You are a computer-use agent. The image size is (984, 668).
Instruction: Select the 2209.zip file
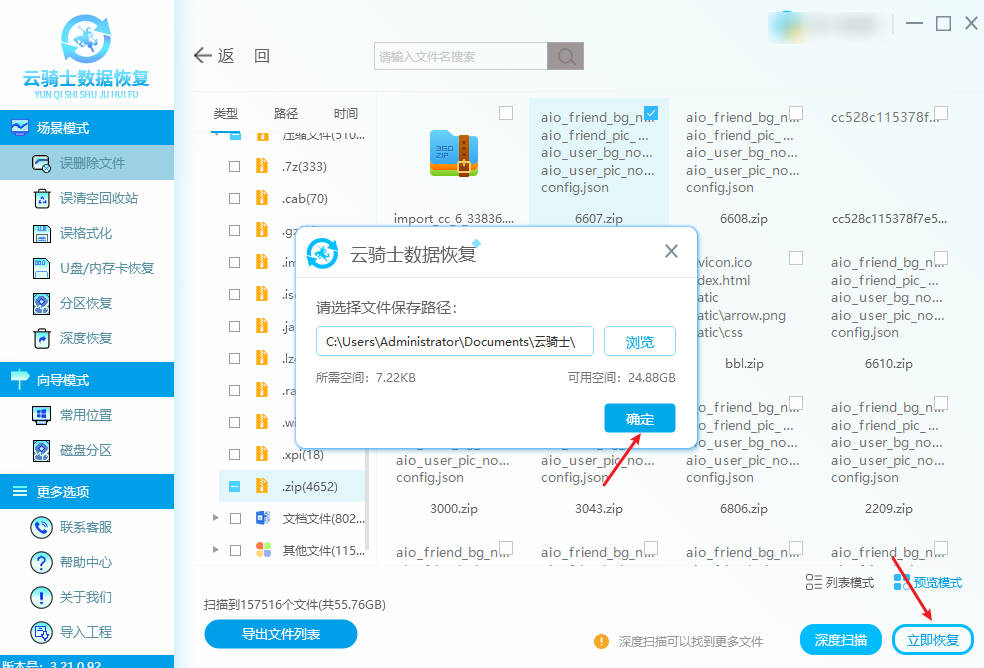pos(888,509)
